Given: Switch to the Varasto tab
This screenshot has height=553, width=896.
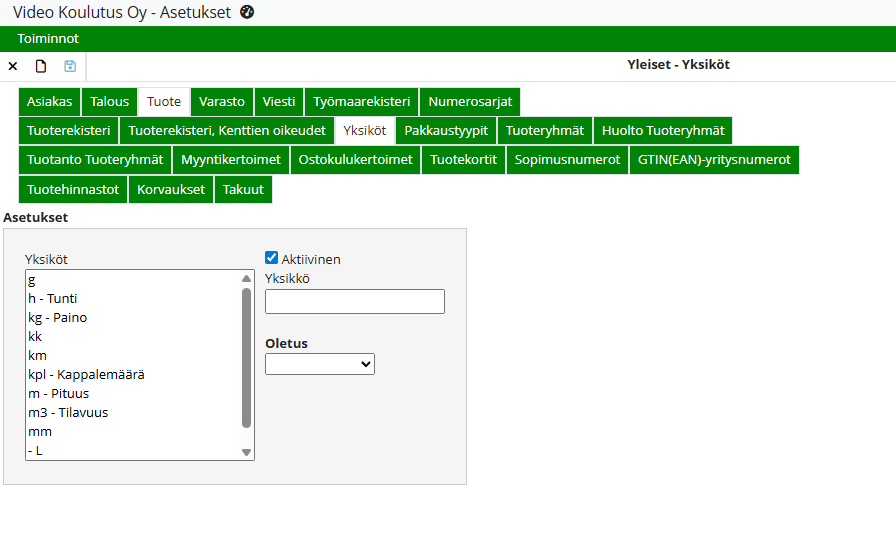Looking at the screenshot, I should click(x=221, y=102).
